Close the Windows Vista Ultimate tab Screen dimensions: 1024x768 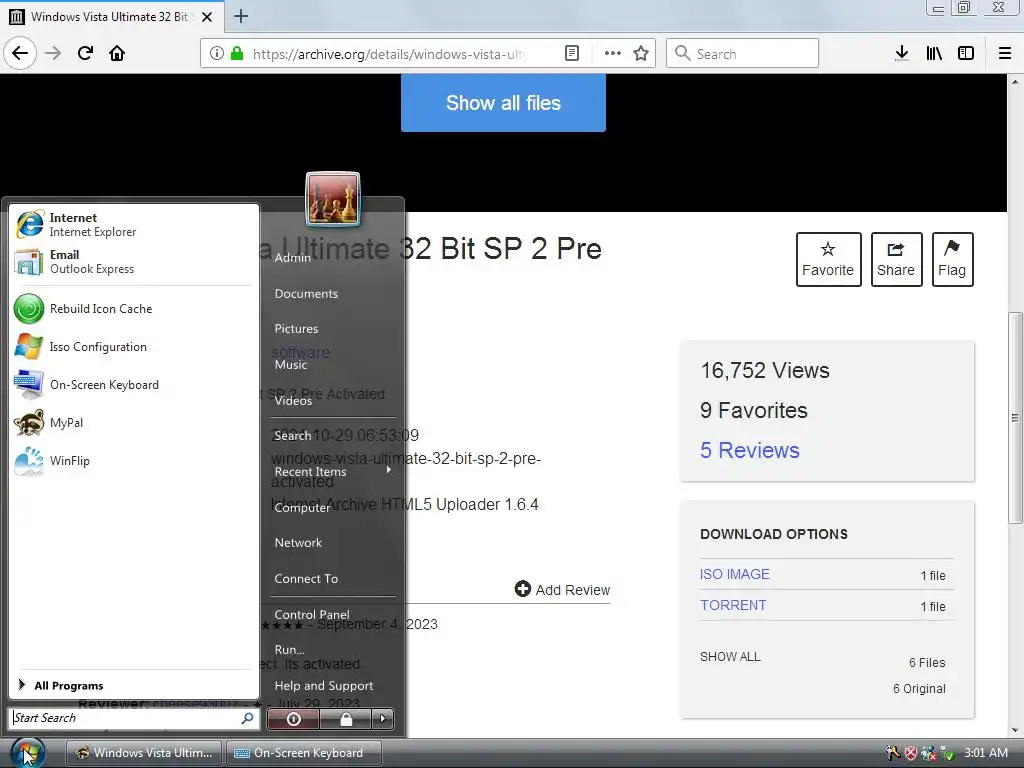(x=207, y=17)
